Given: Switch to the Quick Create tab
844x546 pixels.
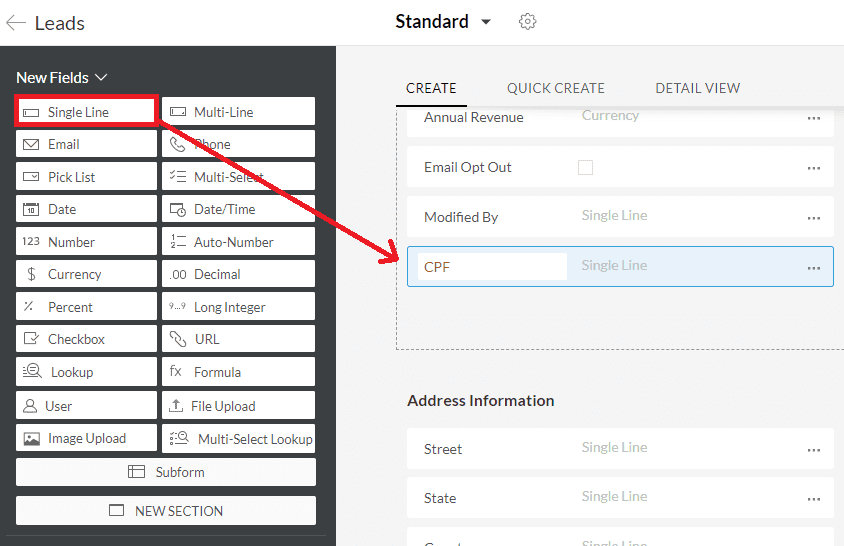Looking at the screenshot, I should (555, 88).
